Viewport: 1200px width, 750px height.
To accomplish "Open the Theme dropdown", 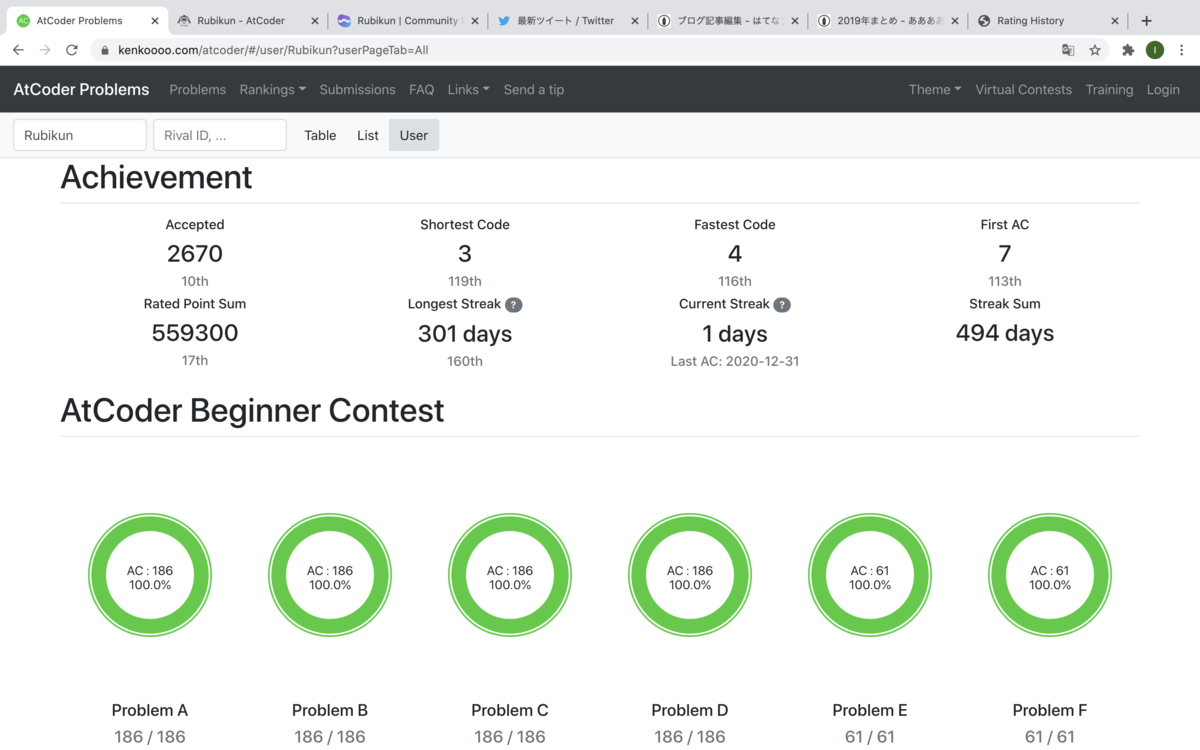I will pyautogui.click(x=935, y=90).
